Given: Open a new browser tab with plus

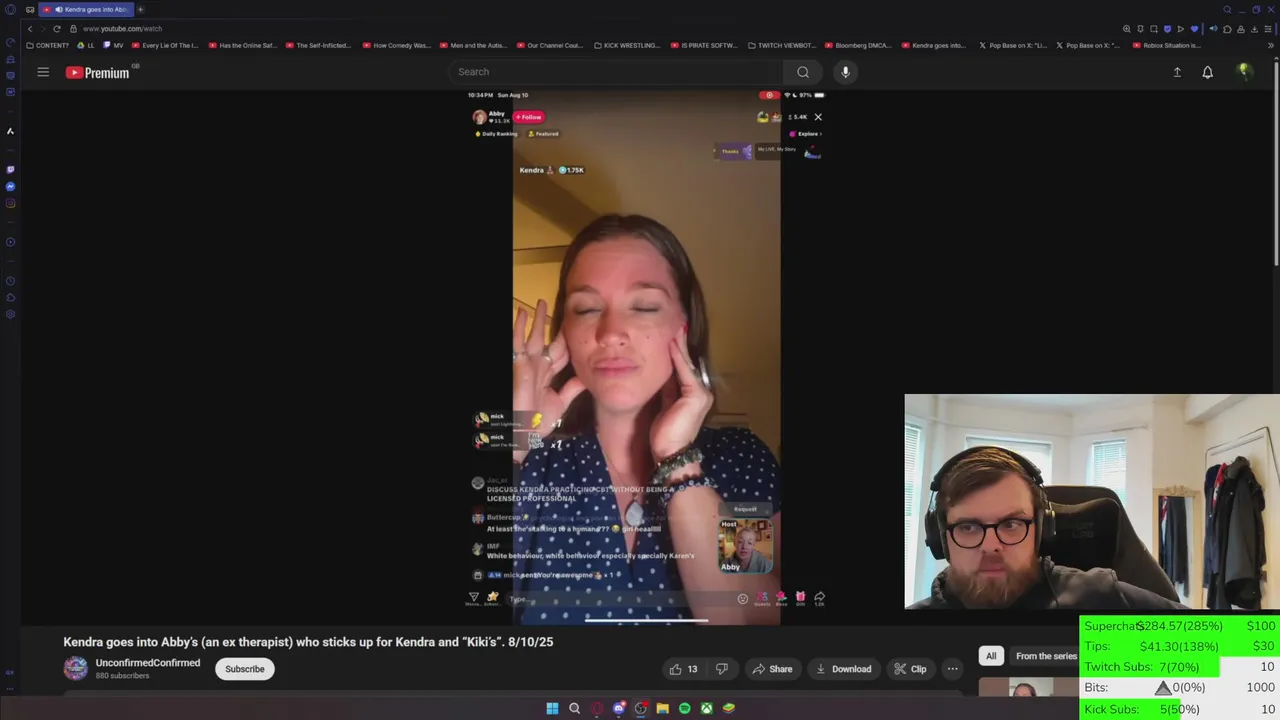Looking at the screenshot, I should pyautogui.click(x=140, y=9).
